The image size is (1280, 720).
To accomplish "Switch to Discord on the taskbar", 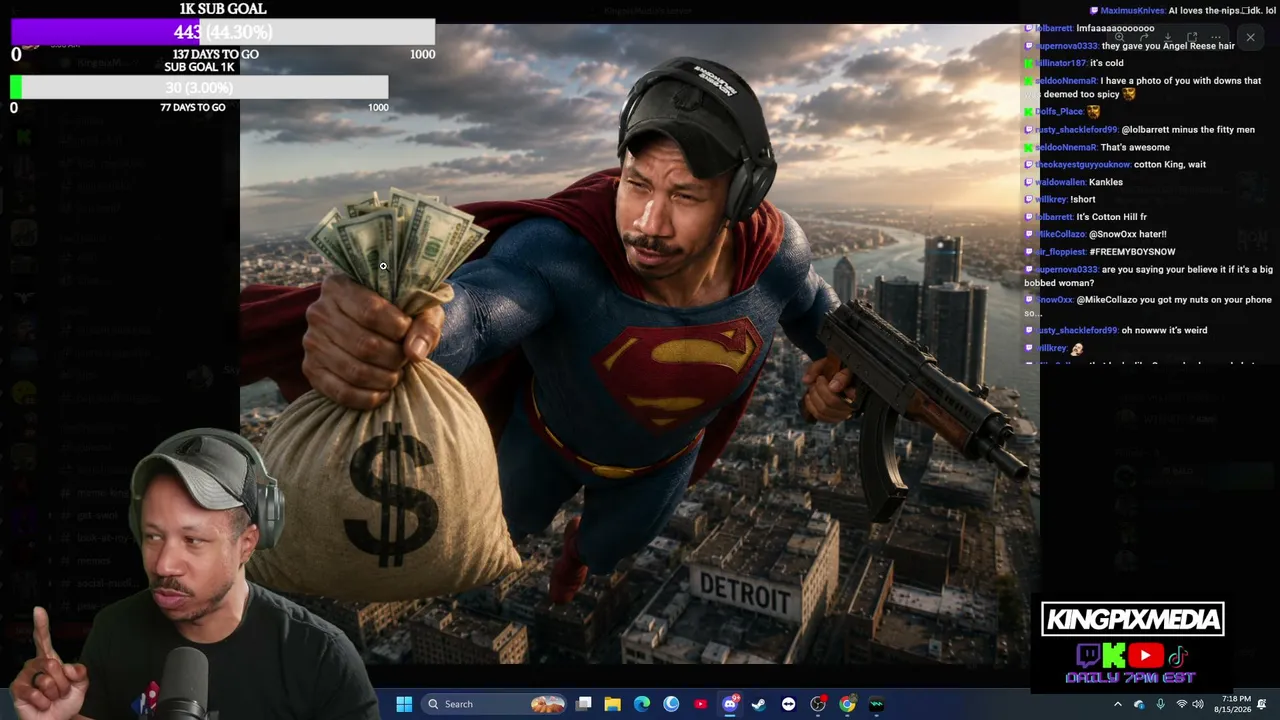I will [730, 704].
